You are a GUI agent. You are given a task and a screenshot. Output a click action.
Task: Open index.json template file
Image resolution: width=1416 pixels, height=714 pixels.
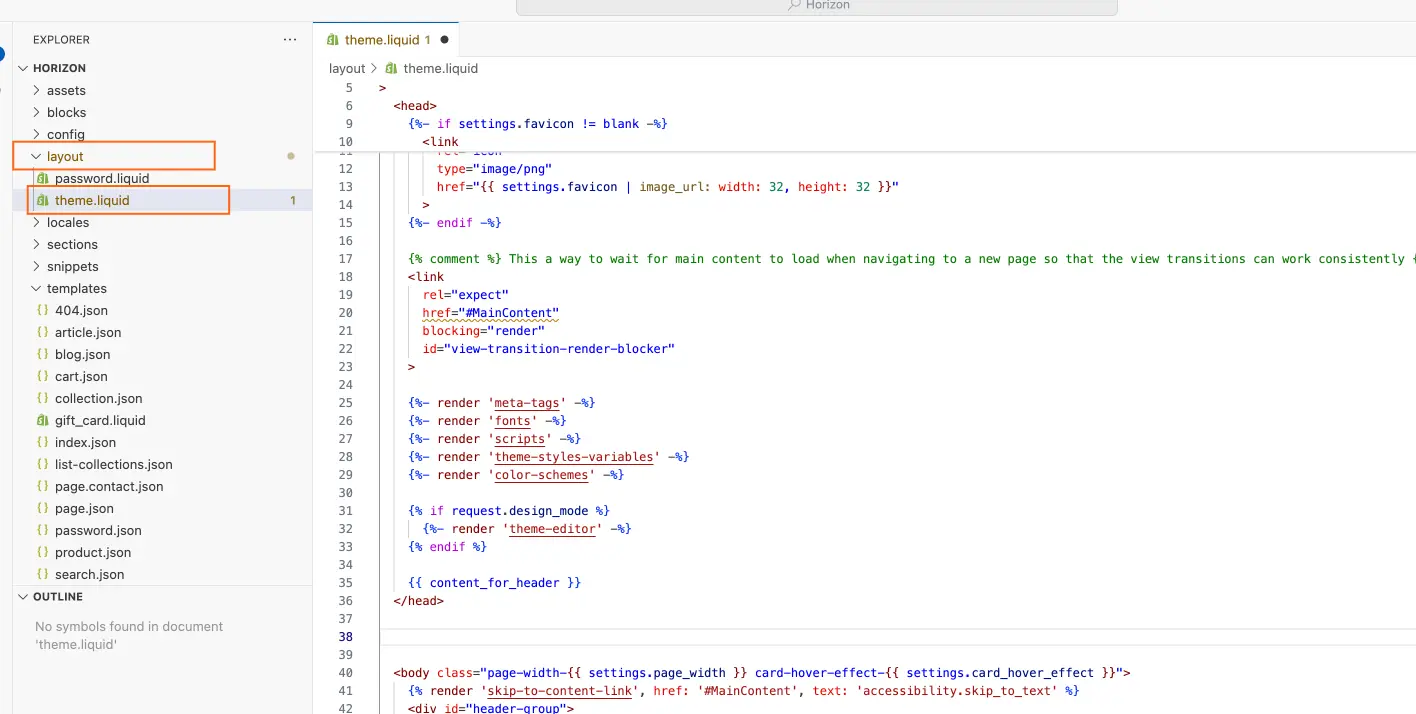tap(85, 442)
